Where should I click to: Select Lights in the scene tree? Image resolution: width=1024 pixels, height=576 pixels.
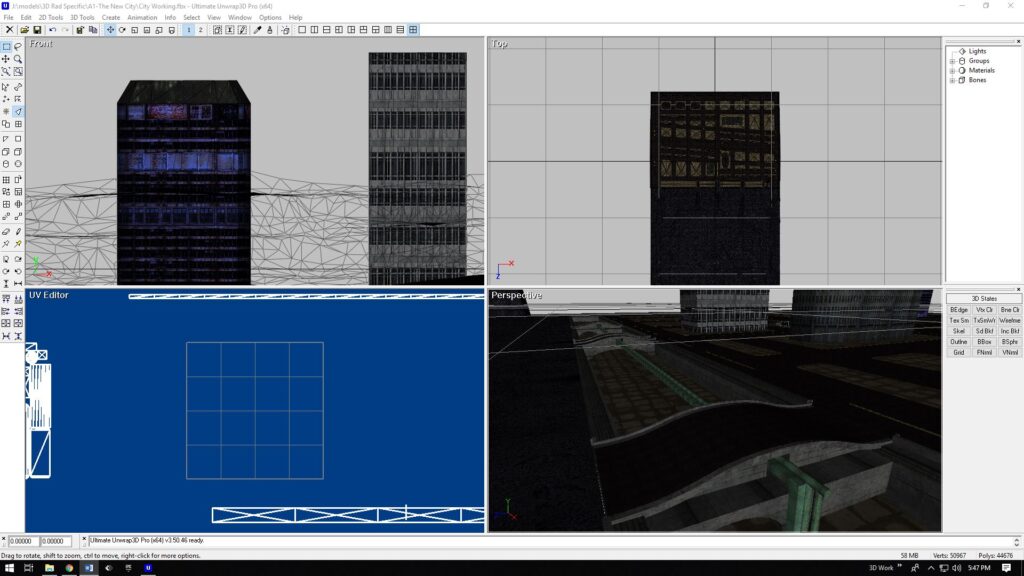tap(976, 51)
